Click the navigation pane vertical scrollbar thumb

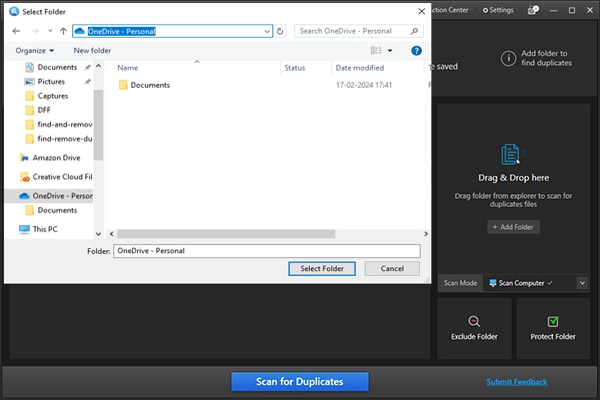tap(98, 125)
